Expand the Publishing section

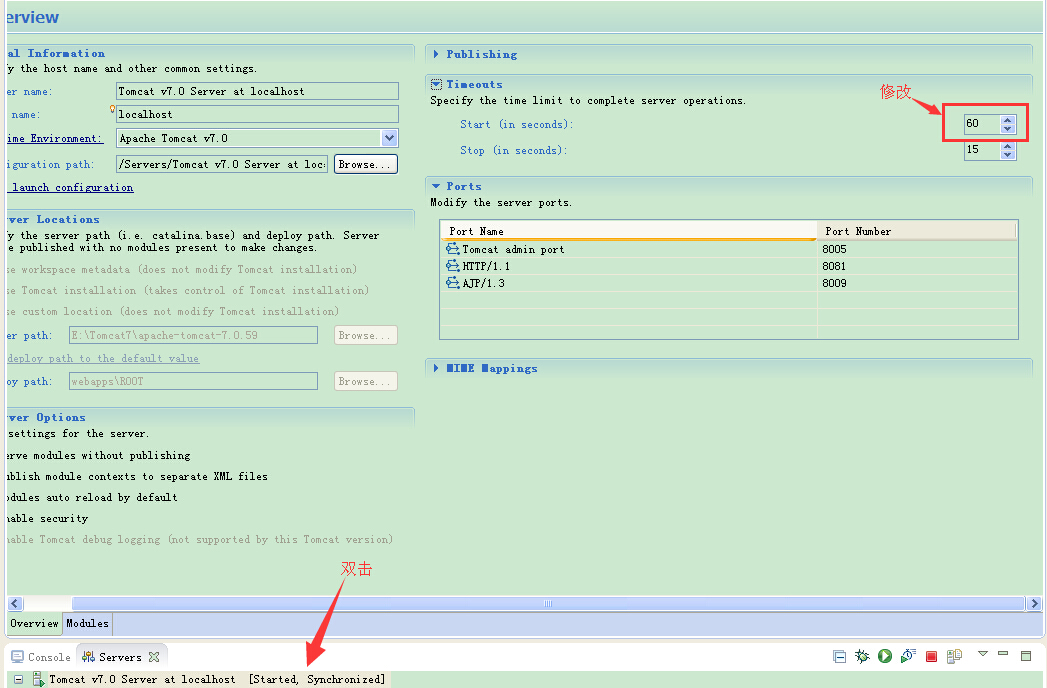tap(436, 54)
